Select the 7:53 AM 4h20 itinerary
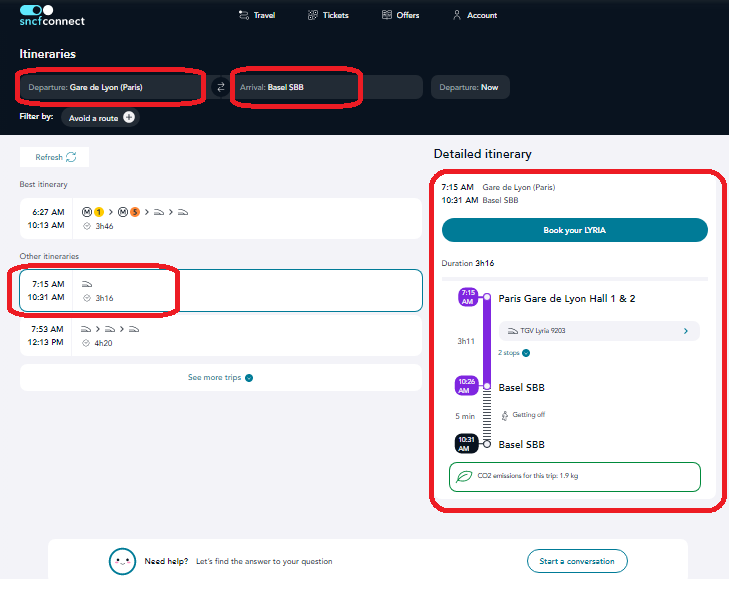This screenshot has width=729, height=592. pos(221,336)
